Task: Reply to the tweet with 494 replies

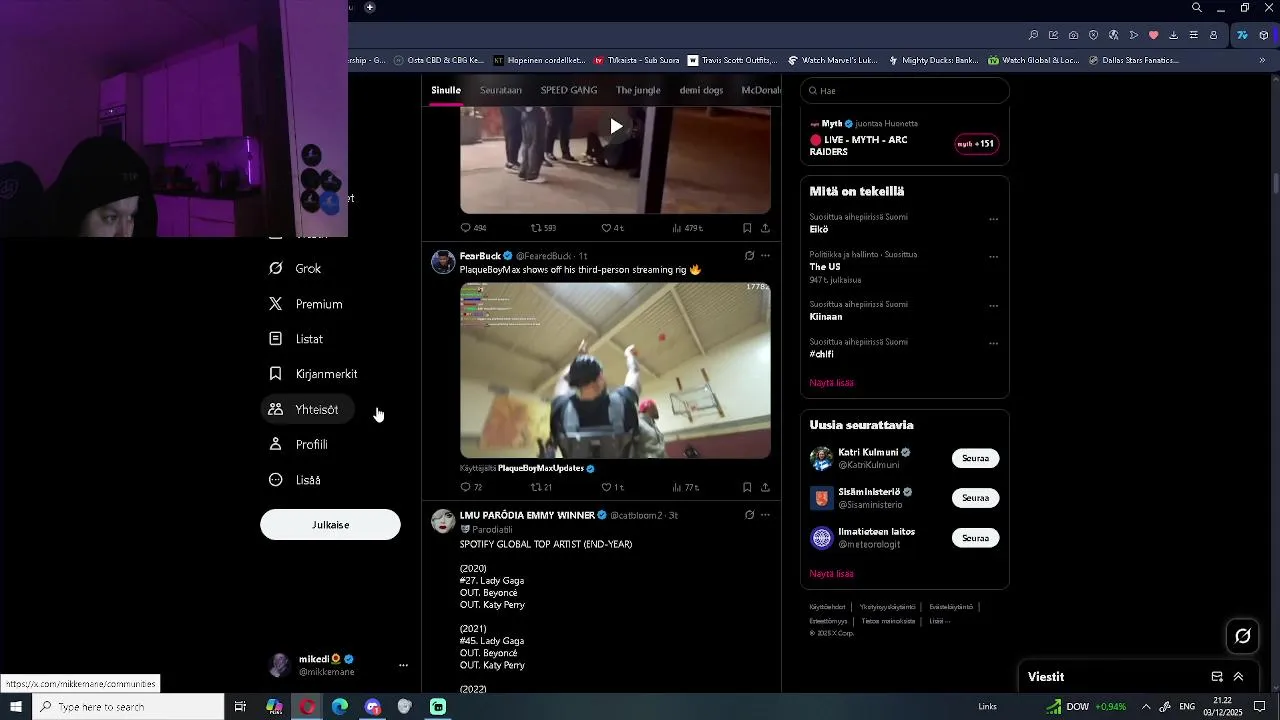Action: 473,228
